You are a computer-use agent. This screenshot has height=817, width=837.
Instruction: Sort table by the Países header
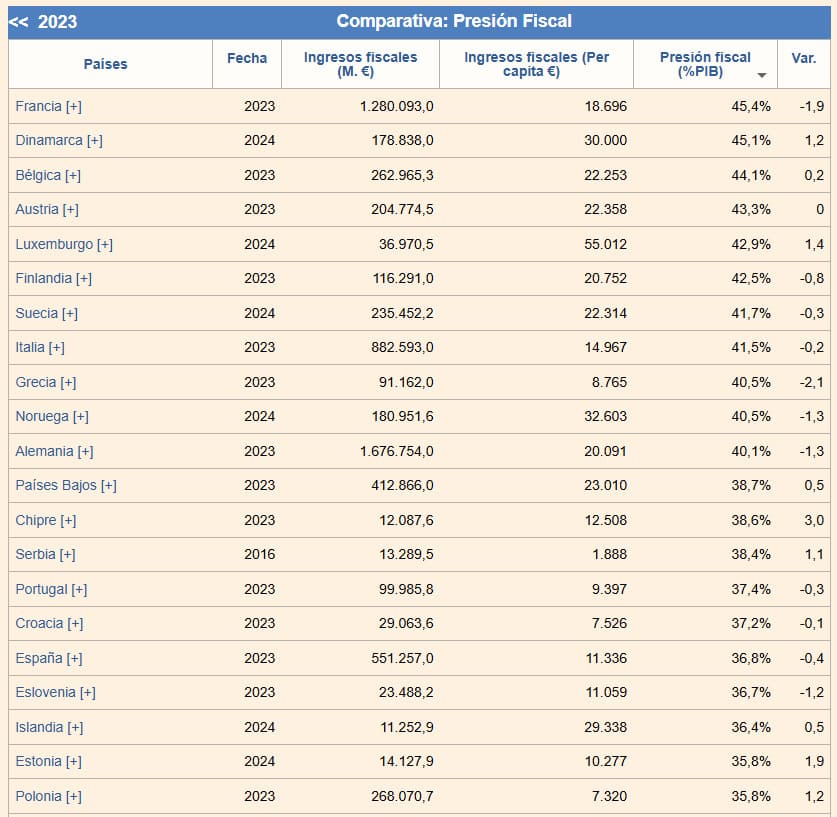107,63
